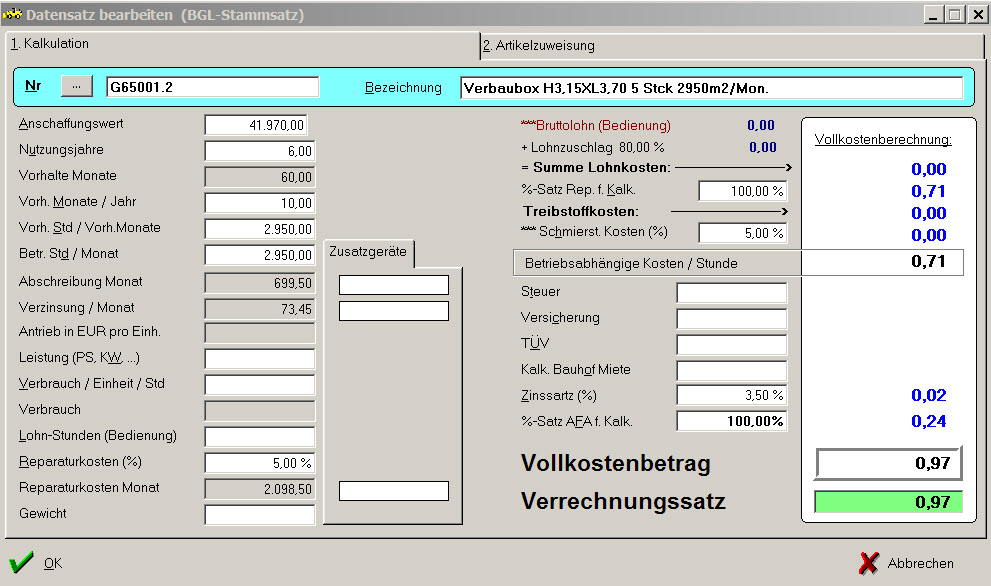Focus the Schmierst. Kosten percentage field
The image size is (991, 586).
(741, 233)
